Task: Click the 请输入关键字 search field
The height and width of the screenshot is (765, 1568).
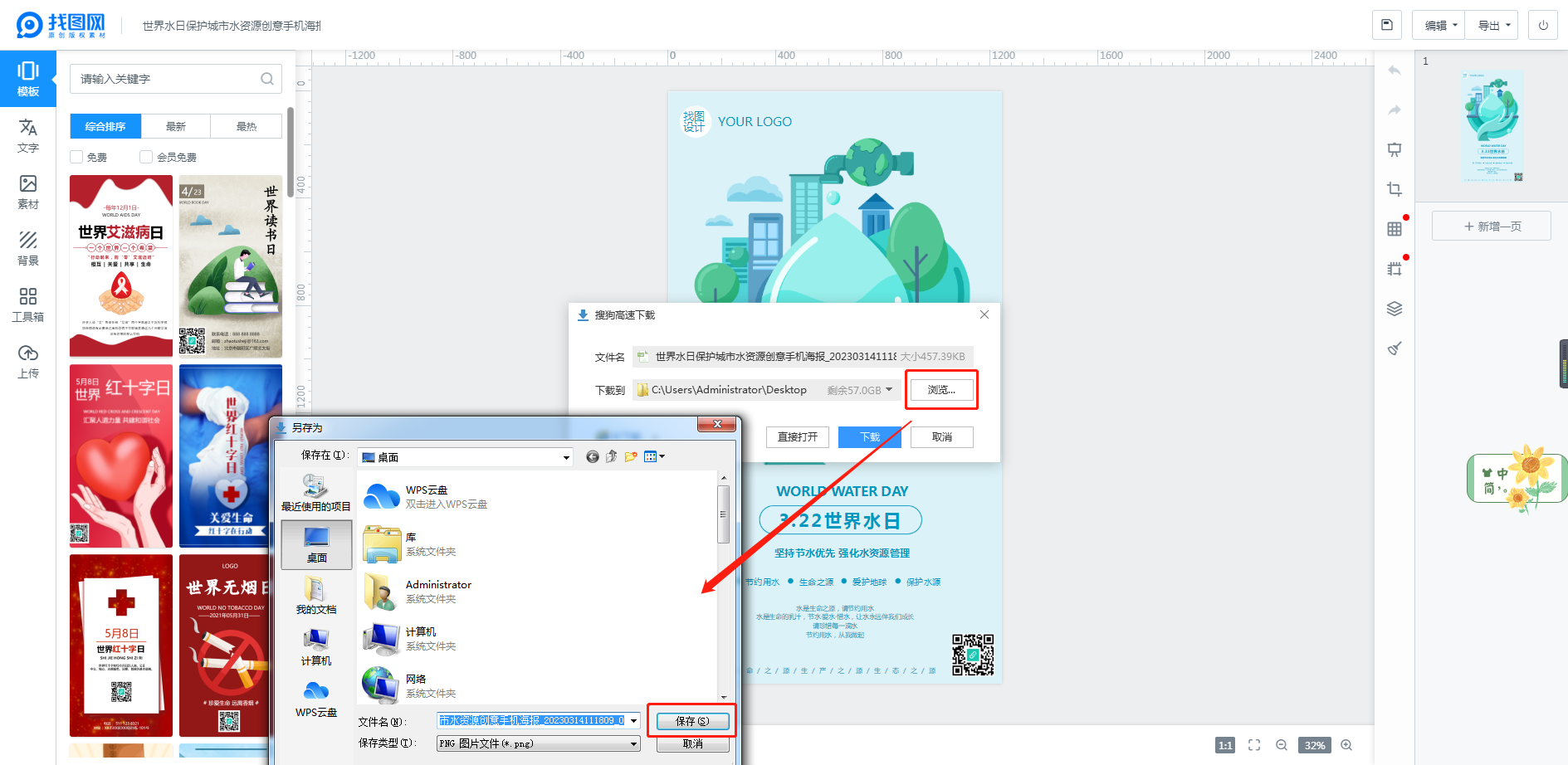Action: coord(166,79)
